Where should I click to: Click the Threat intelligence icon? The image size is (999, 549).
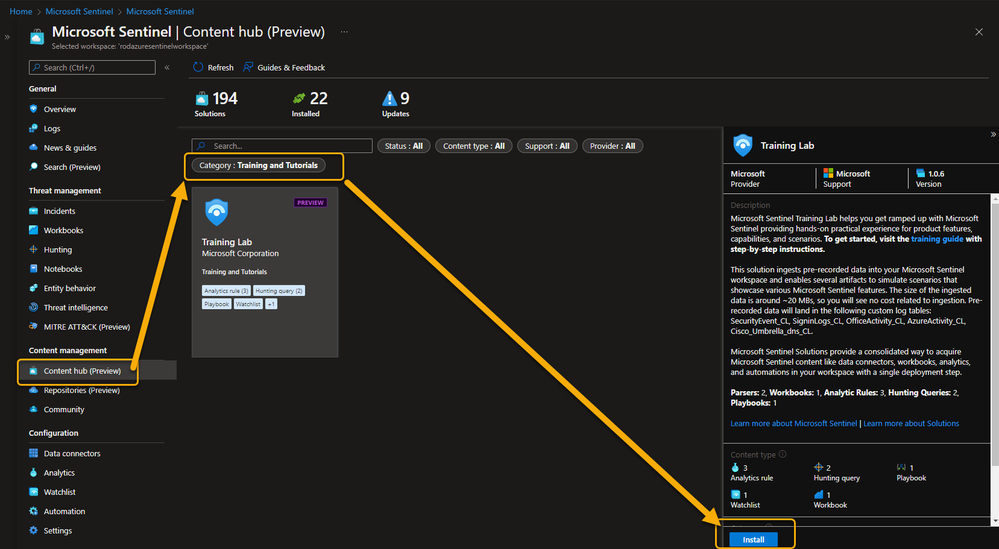[x=34, y=307]
